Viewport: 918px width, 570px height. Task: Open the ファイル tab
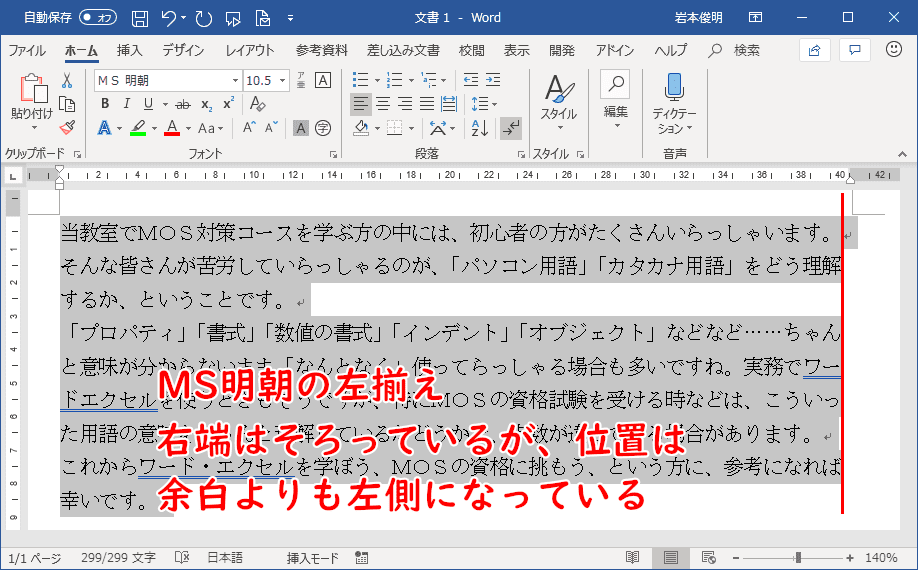tap(27, 50)
